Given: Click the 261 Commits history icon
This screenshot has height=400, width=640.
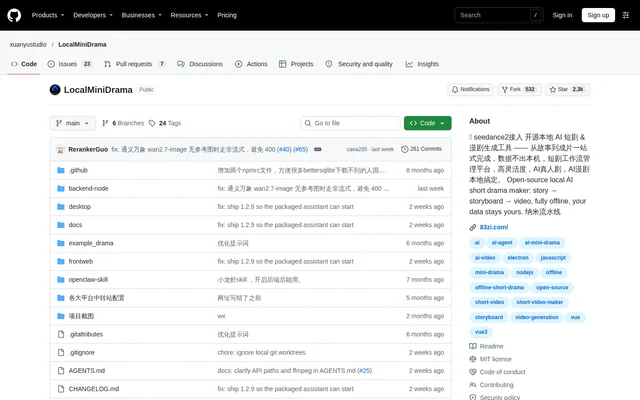Looking at the screenshot, I should (404, 149).
